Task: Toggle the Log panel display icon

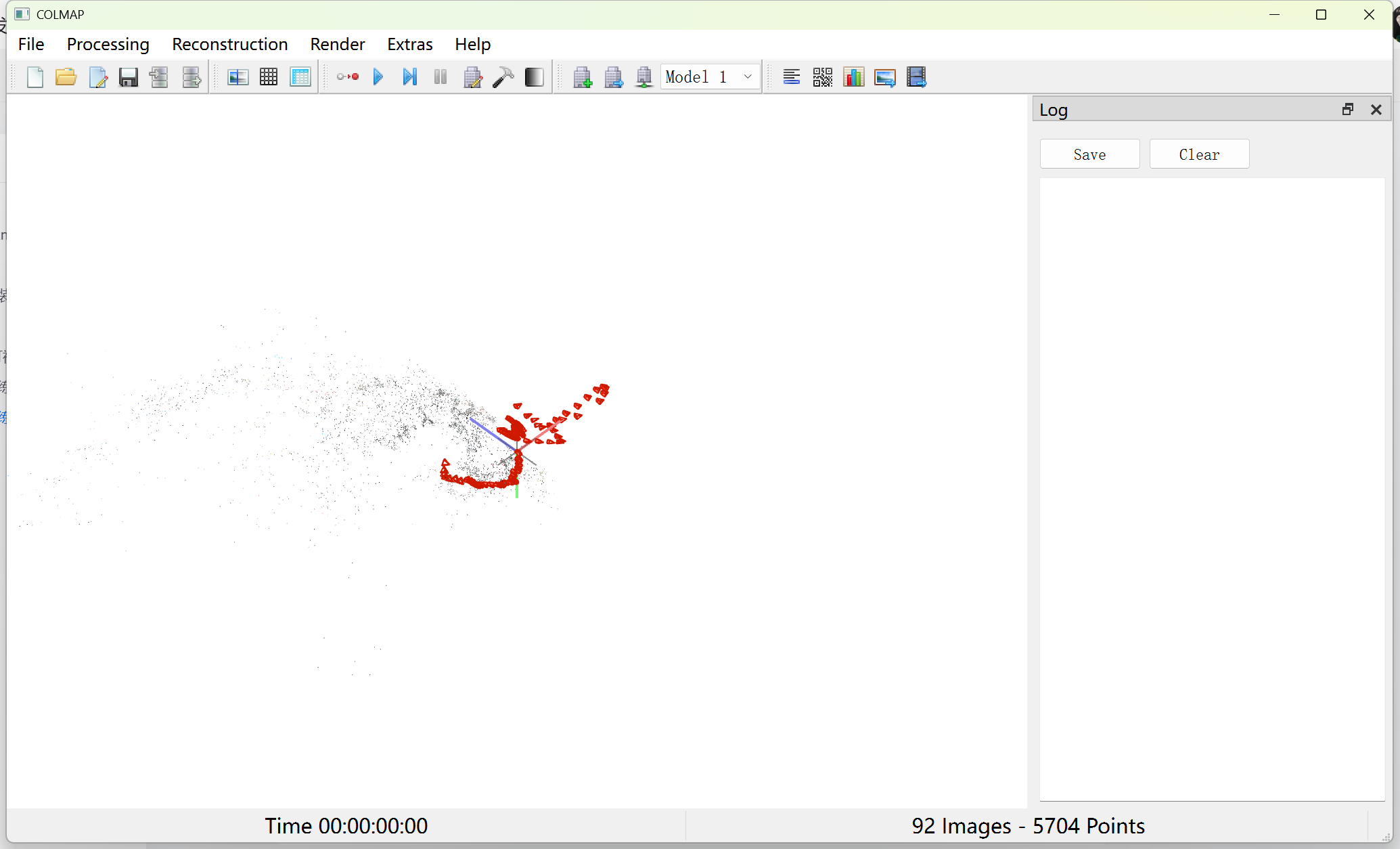Action: pos(791,77)
